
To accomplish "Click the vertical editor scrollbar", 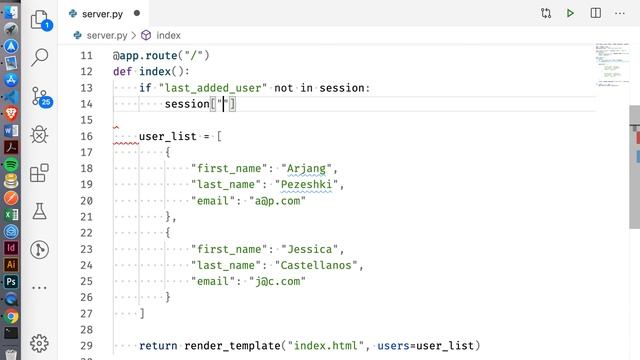I will tap(635, 167).
